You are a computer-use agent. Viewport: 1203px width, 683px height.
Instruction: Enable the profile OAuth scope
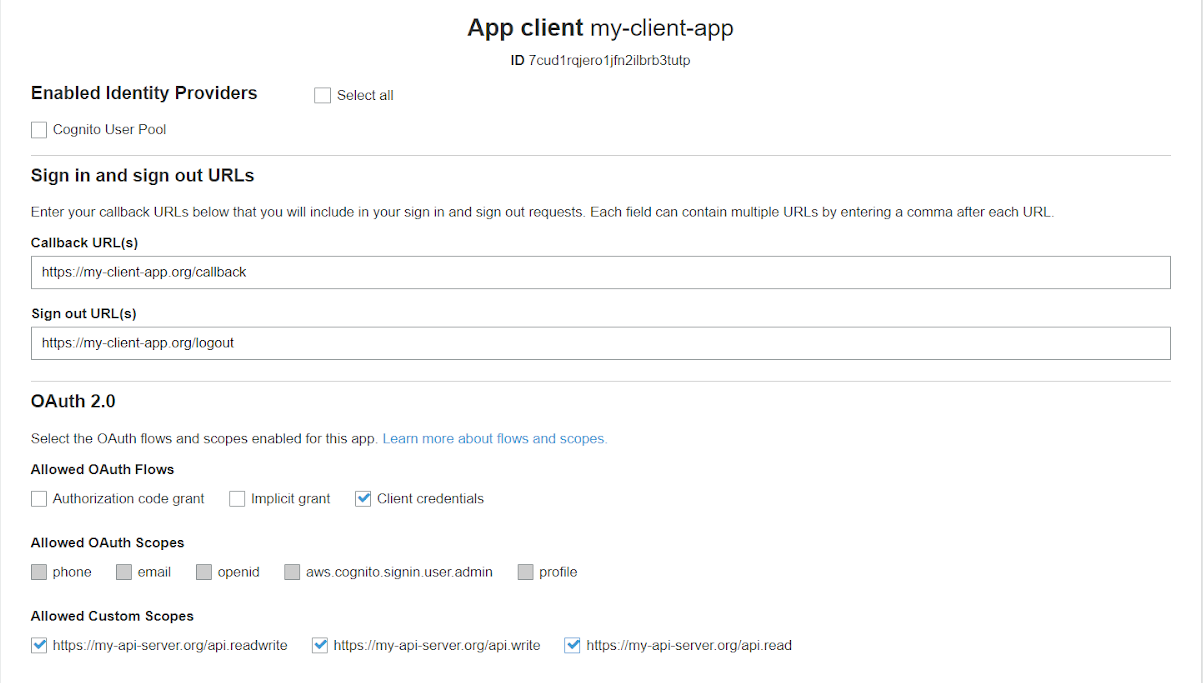(525, 571)
